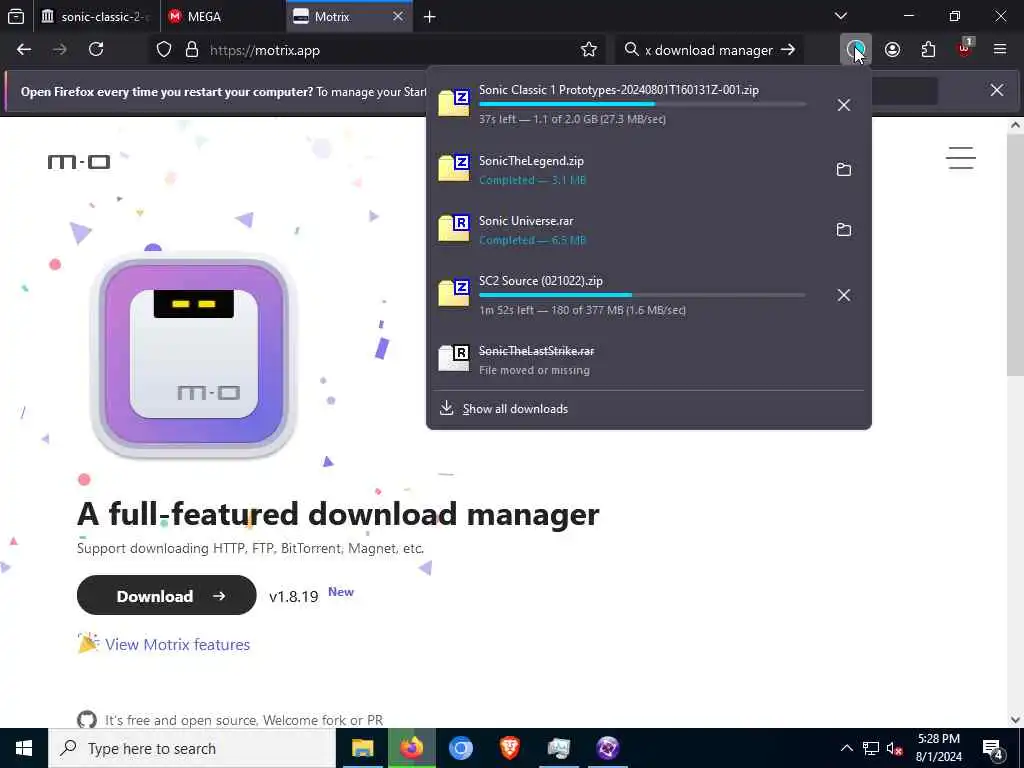Select the Sonic Universe.rar file name
Viewport: 1024px width, 768px height.
[x=526, y=221]
